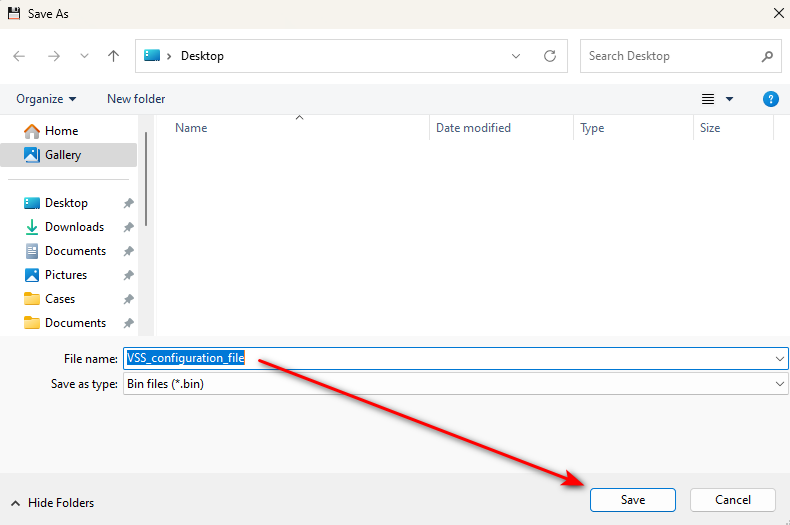This screenshot has width=790, height=525.
Task: Click the green Downloads arrow icon
Action: [x=32, y=227]
